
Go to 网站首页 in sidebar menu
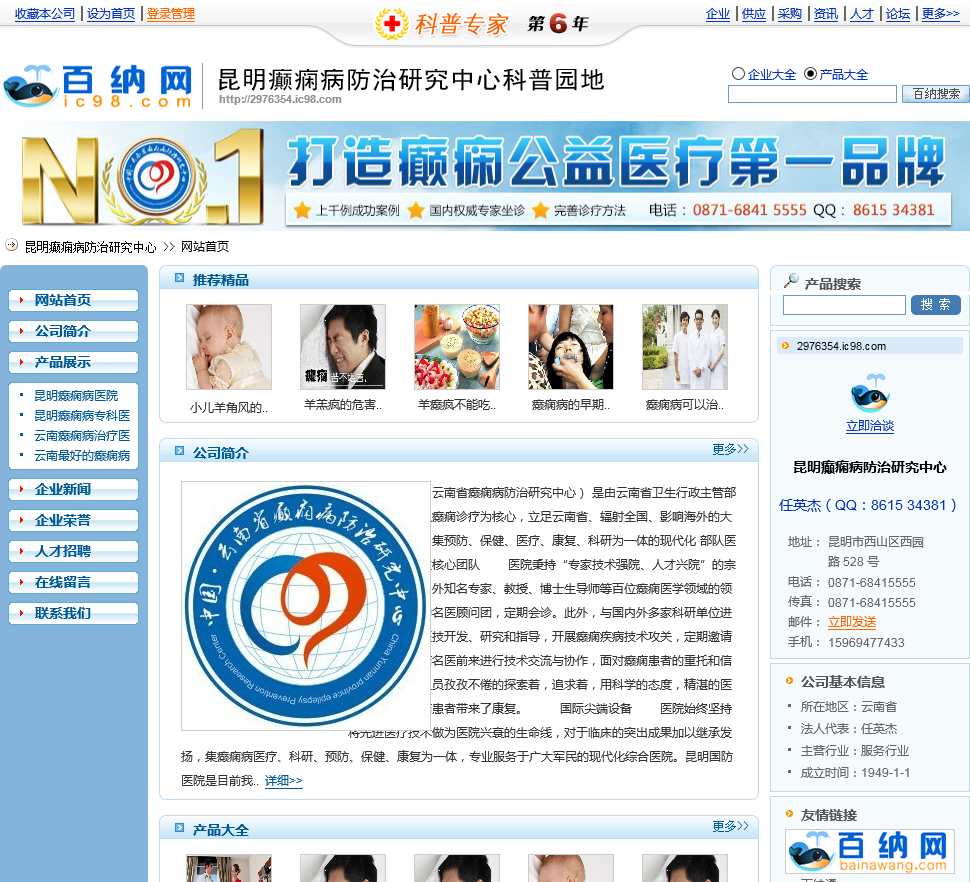pyautogui.click(x=74, y=301)
